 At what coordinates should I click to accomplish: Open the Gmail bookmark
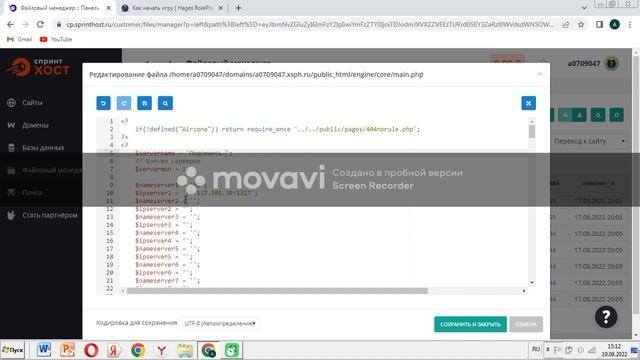pyautogui.click(x=19, y=39)
